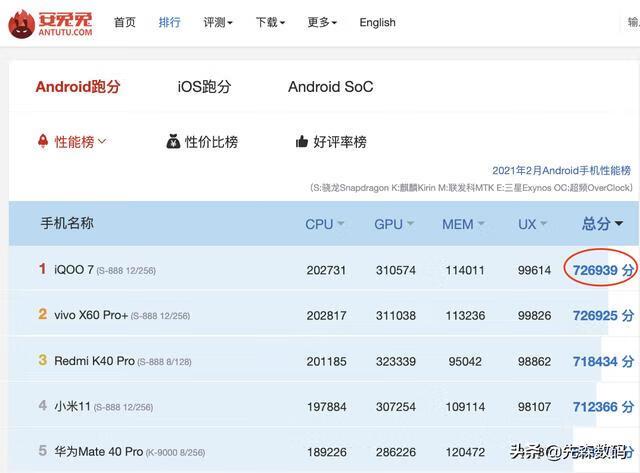This screenshot has height=473, width=640.
Task: Click the vivo X60 Pro+ GPU score 311038
Action: (x=396, y=315)
